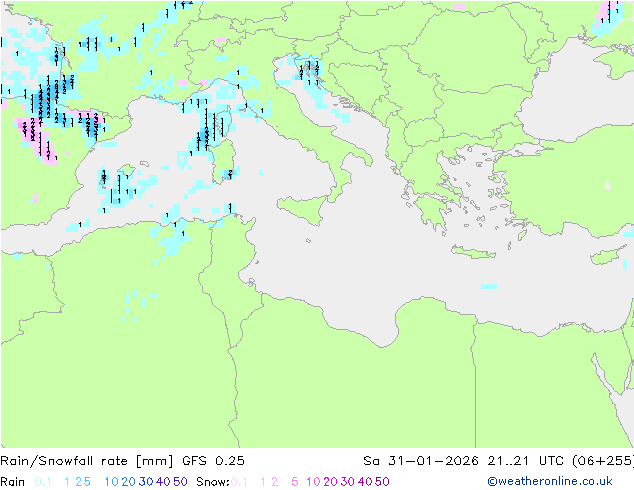Click the weatheronline.co.uk copyright link
Viewport: 634px width, 490px height.
click(550, 481)
